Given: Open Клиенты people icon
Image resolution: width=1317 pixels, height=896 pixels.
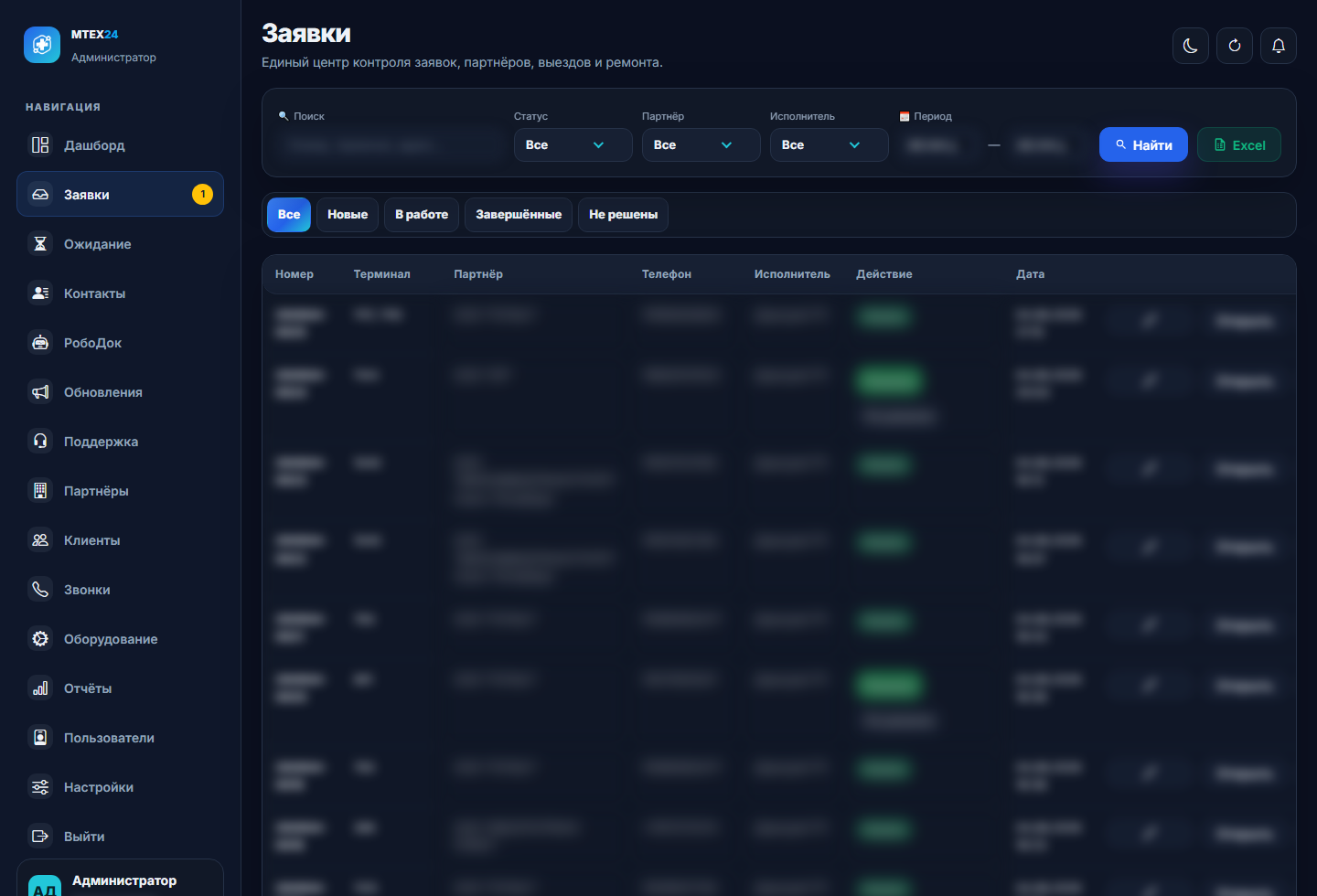Looking at the screenshot, I should point(40,540).
